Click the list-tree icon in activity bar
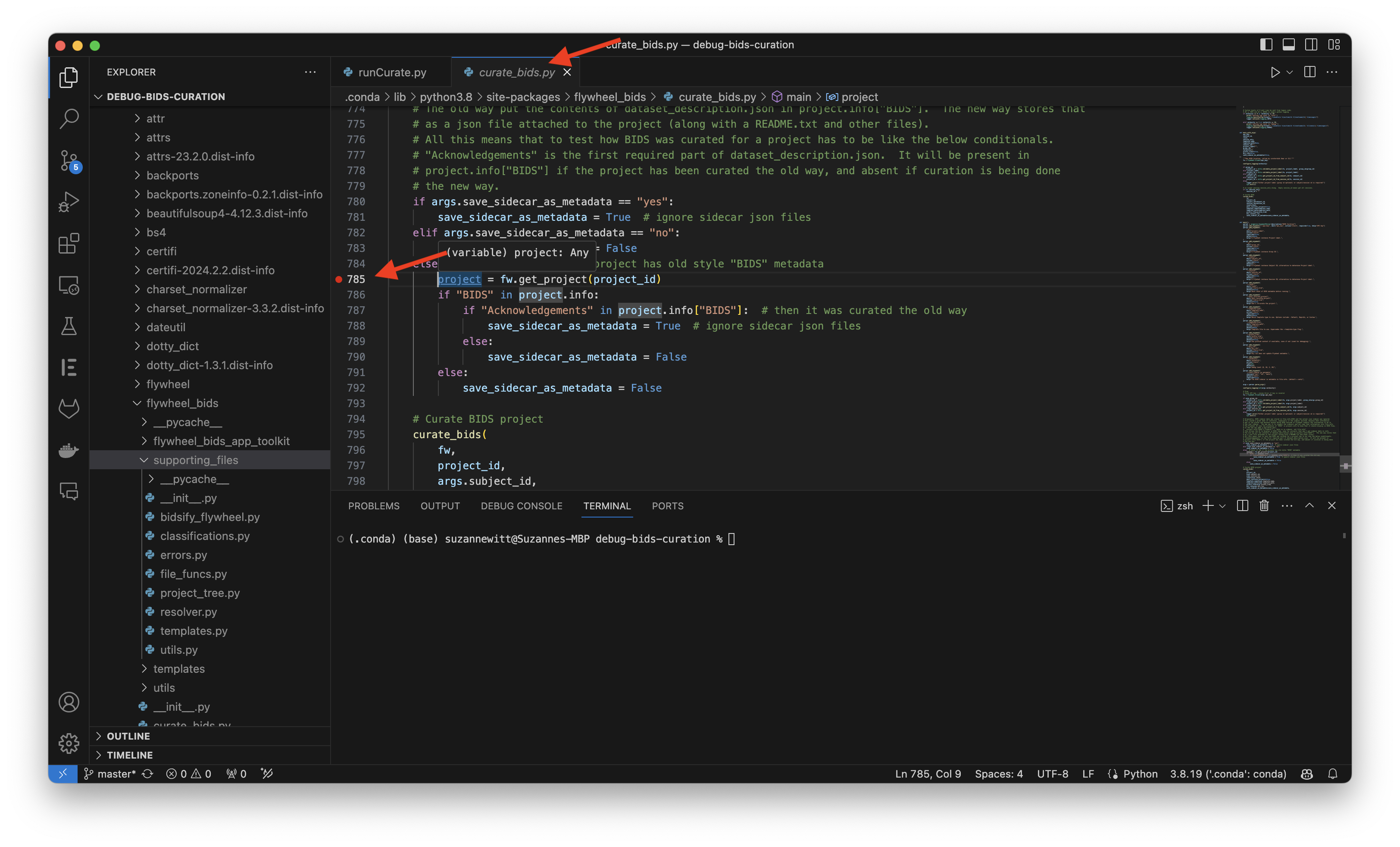The image size is (1400, 847). click(69, 367)
